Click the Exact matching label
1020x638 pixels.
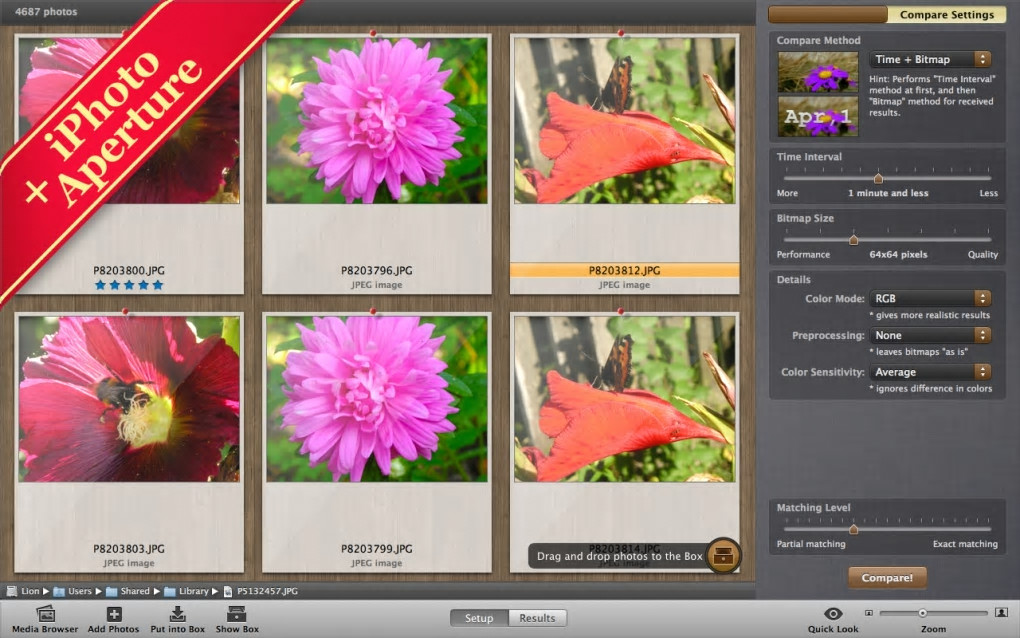tap(965, 544)
